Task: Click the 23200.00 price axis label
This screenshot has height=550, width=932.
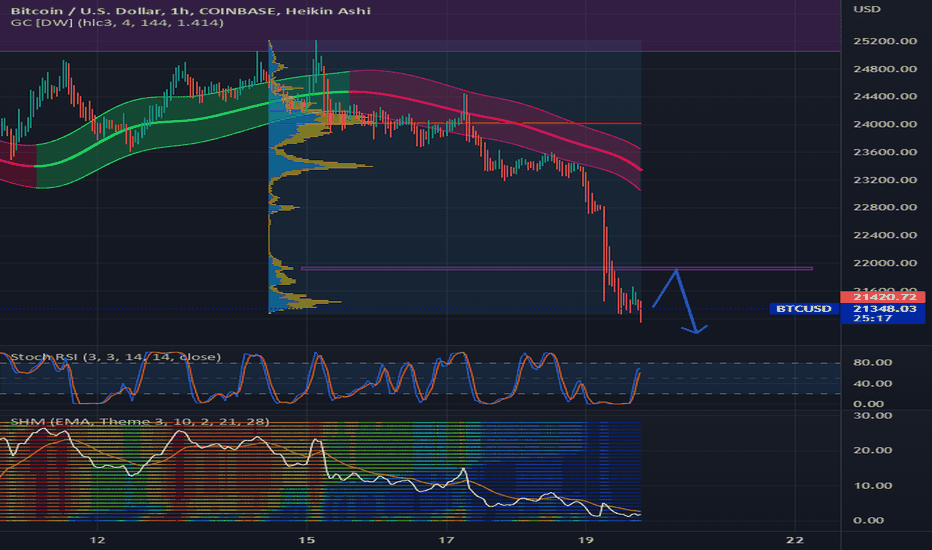Action: tap(885, 180)
